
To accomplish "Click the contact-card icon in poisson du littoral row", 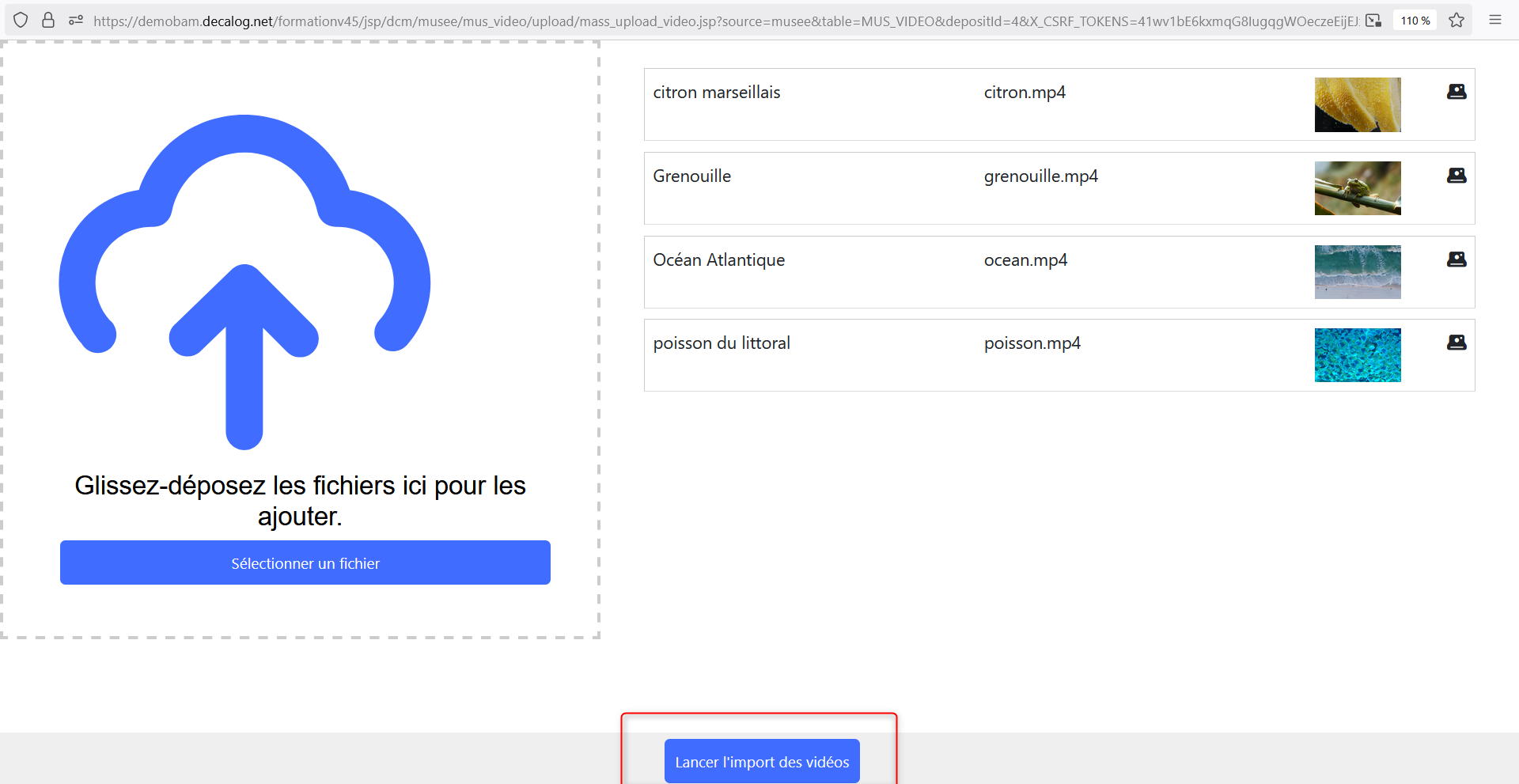I will coord(1456,343).
